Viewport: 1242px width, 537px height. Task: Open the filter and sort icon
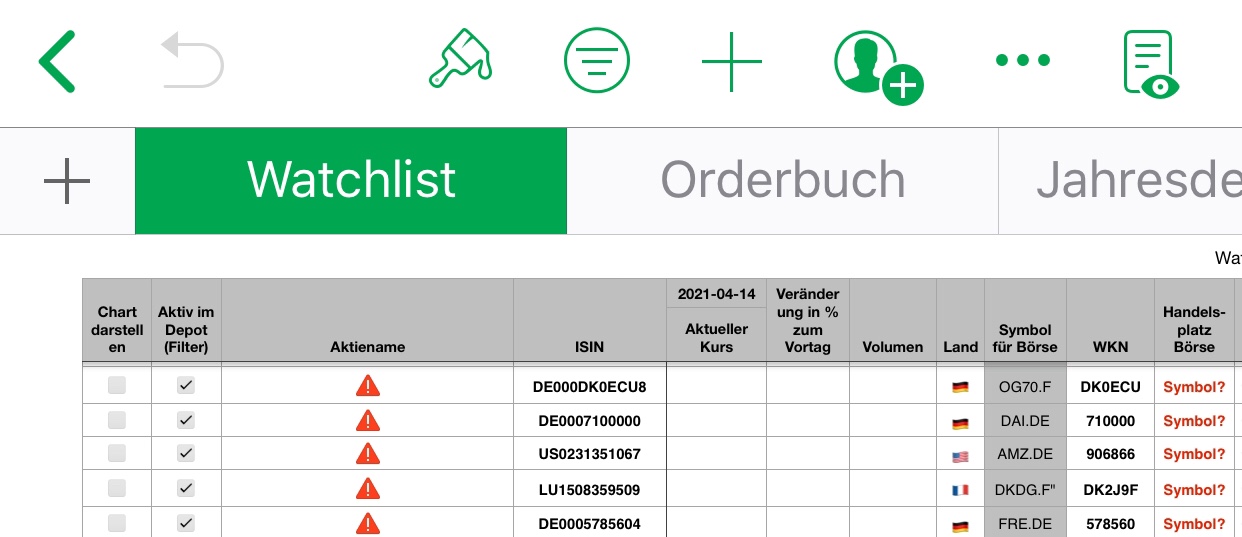(x=597, y=61)
